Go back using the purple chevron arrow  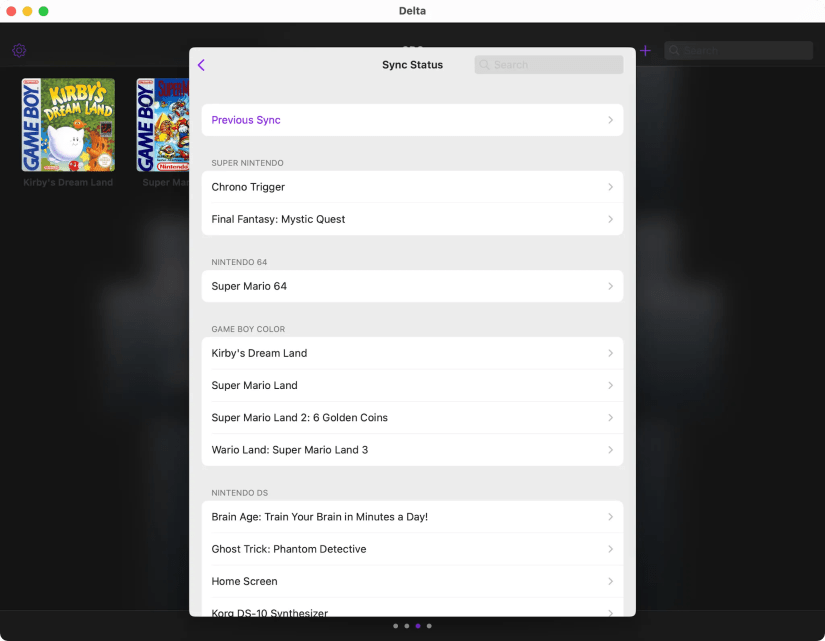(201, 65)
